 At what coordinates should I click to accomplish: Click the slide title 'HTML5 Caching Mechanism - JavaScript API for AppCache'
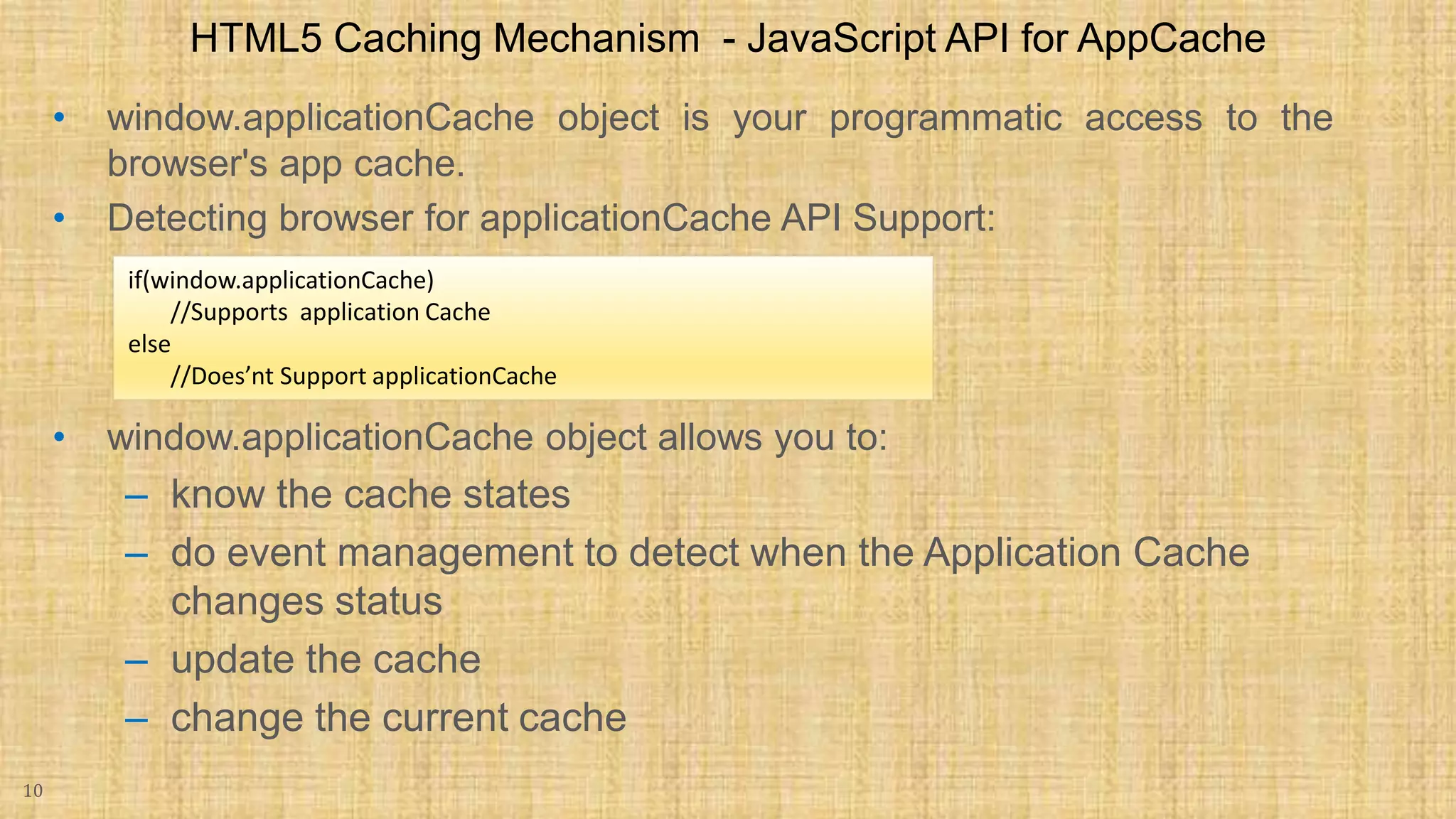[x=727, y=38]
